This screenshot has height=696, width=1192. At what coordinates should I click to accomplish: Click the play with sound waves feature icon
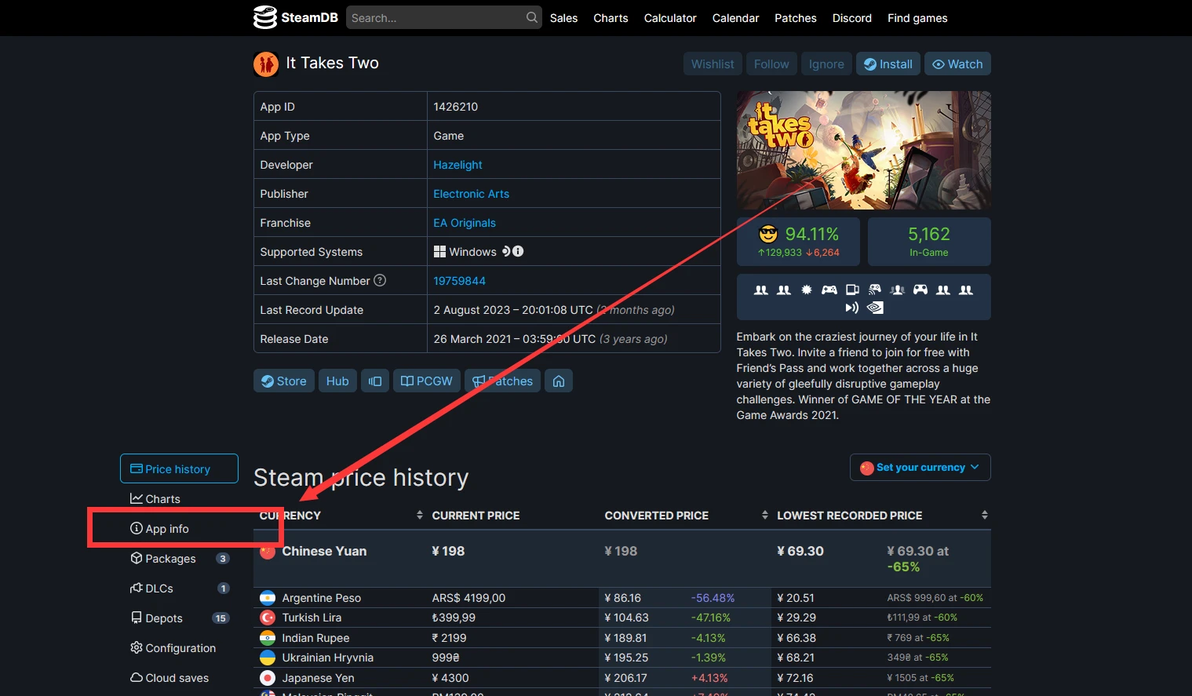point(851,308)
